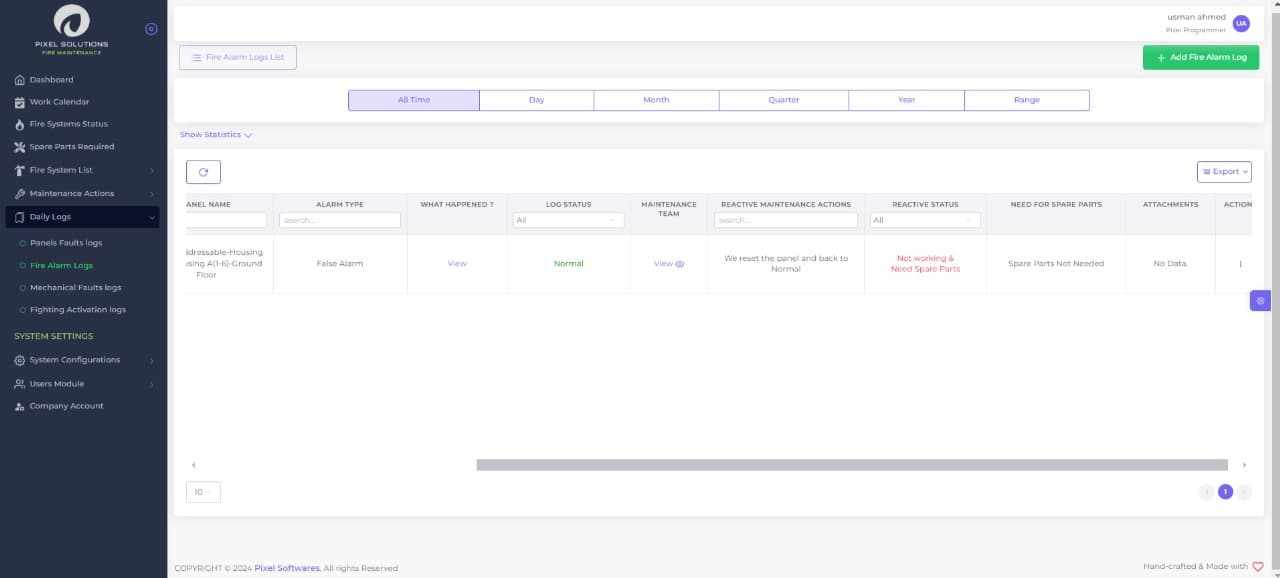Expand Show Statistics section
The width and height of the screenshot is (1280, 578).
click(216, 135)
